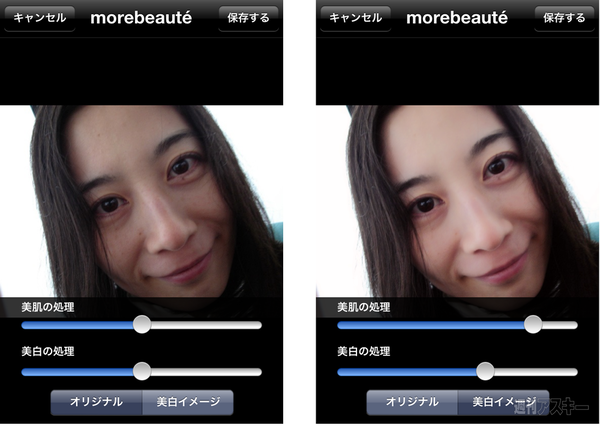This screenshot has height=426, width=600.
Task: Select オリジナル segment in left screen
Action: click(96, 402)
